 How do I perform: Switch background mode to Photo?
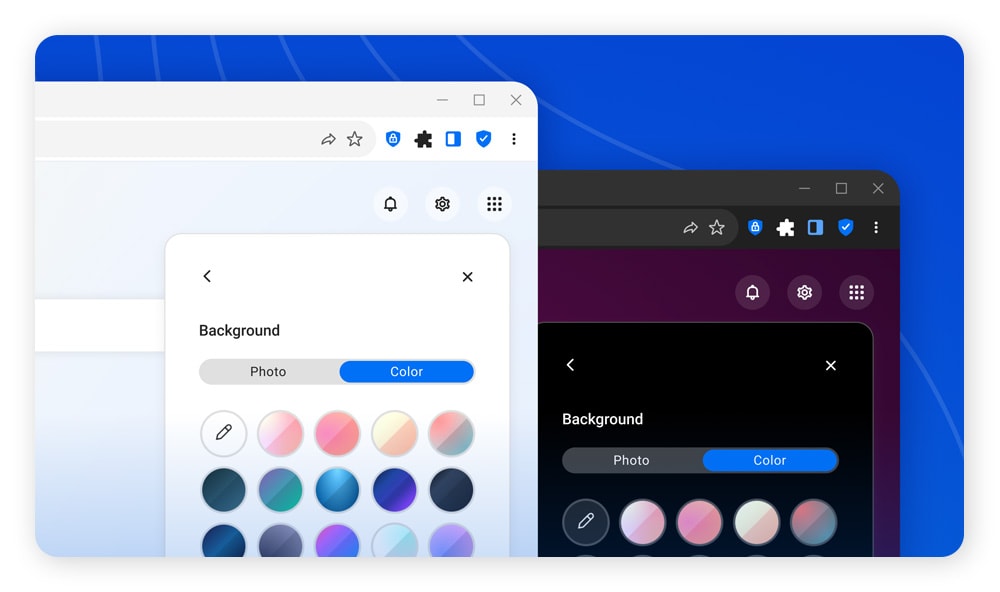pyautogui.click(x=268, y=371)
